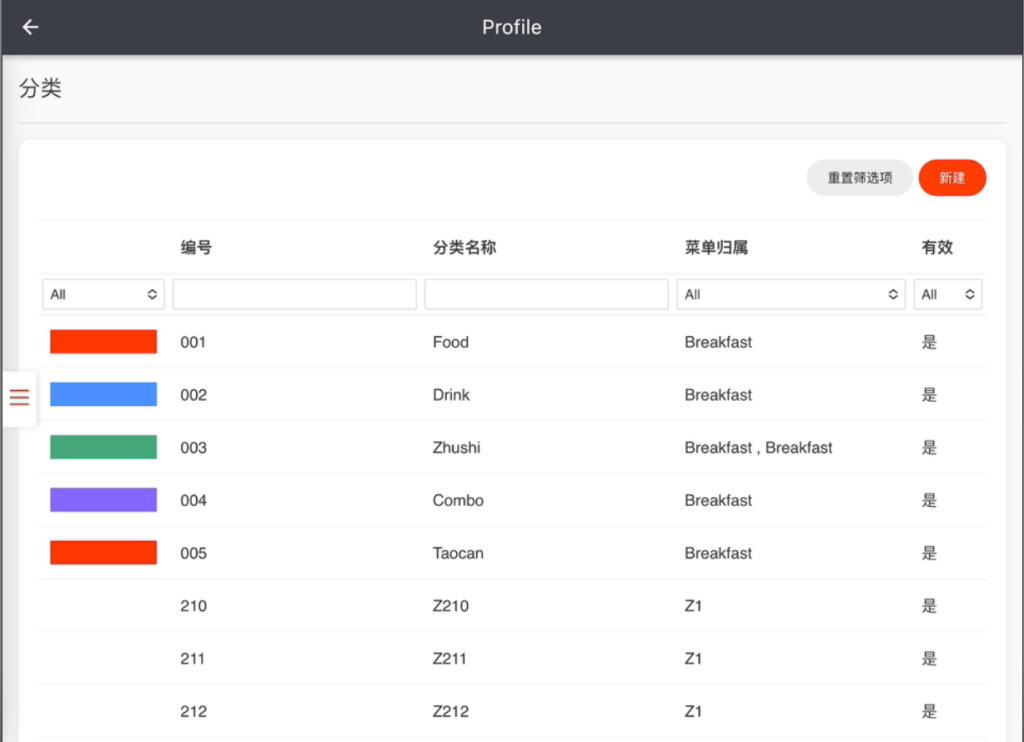The image size is (1024, 742).
Task: Go back using the arrow icon
Action: 31,27
